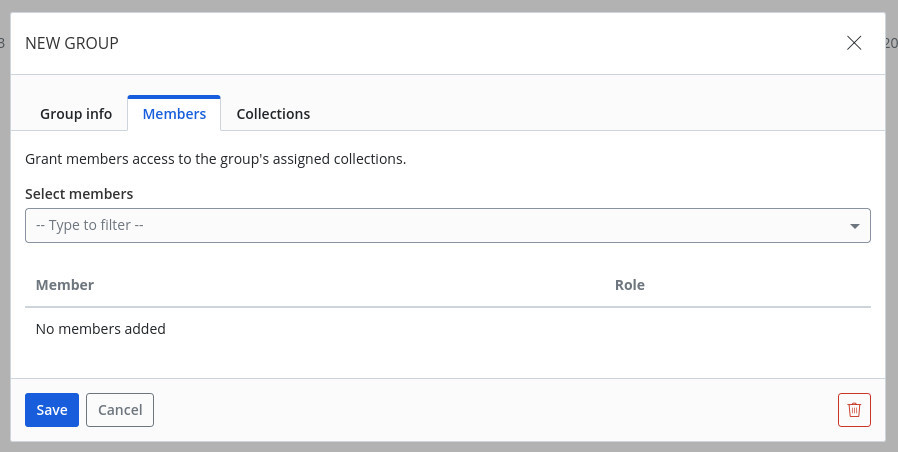Open the Collections tab
The image size is (898, 452).
tap(273, 114)
